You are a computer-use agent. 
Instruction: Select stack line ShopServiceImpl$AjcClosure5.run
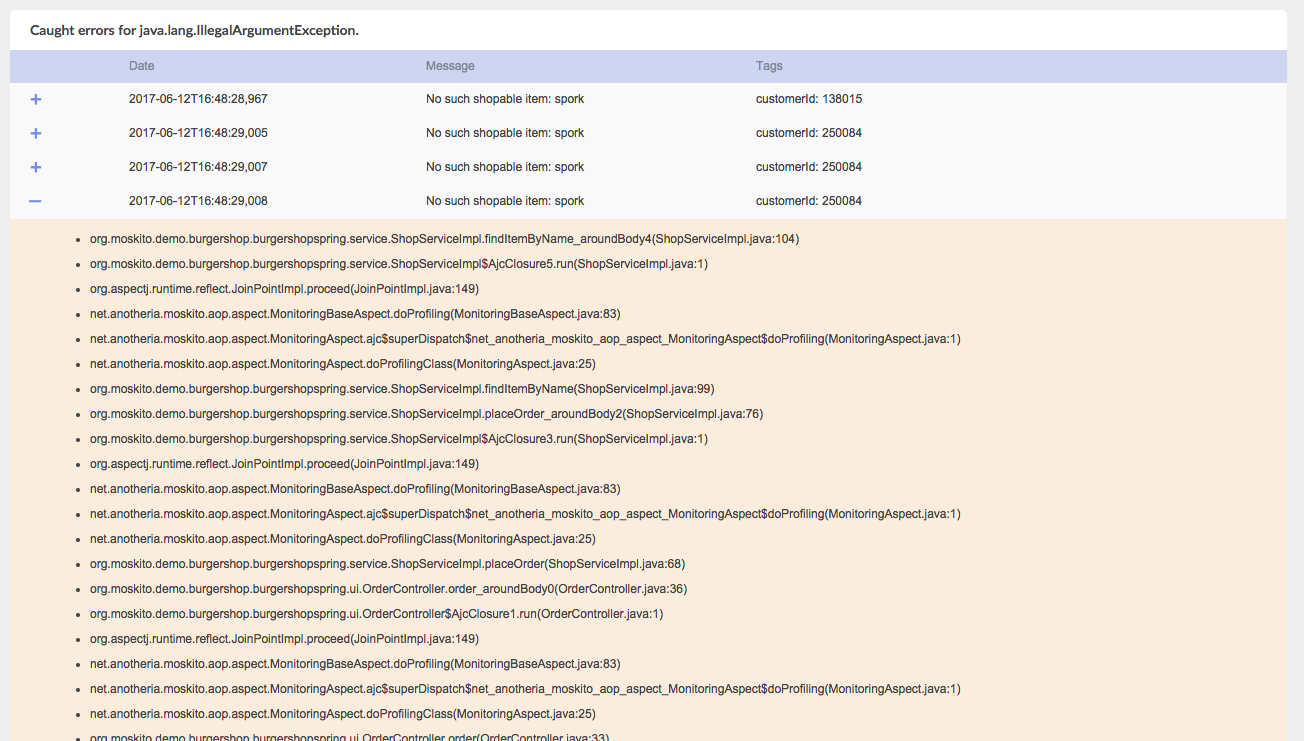pos(399,264)
